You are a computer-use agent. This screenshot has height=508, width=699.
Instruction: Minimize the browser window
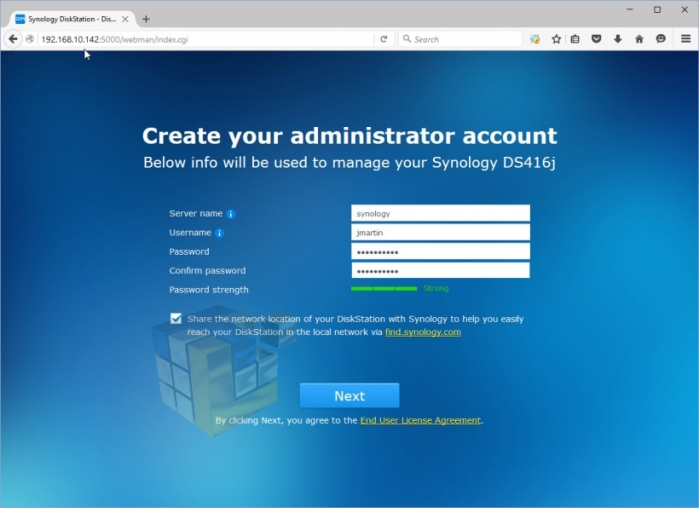[630, 9]
